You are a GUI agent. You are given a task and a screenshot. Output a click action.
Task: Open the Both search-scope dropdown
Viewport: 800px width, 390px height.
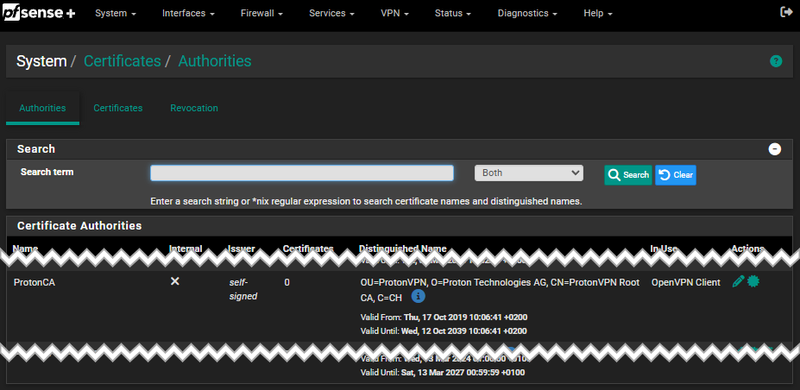click(x=529, y=173)
